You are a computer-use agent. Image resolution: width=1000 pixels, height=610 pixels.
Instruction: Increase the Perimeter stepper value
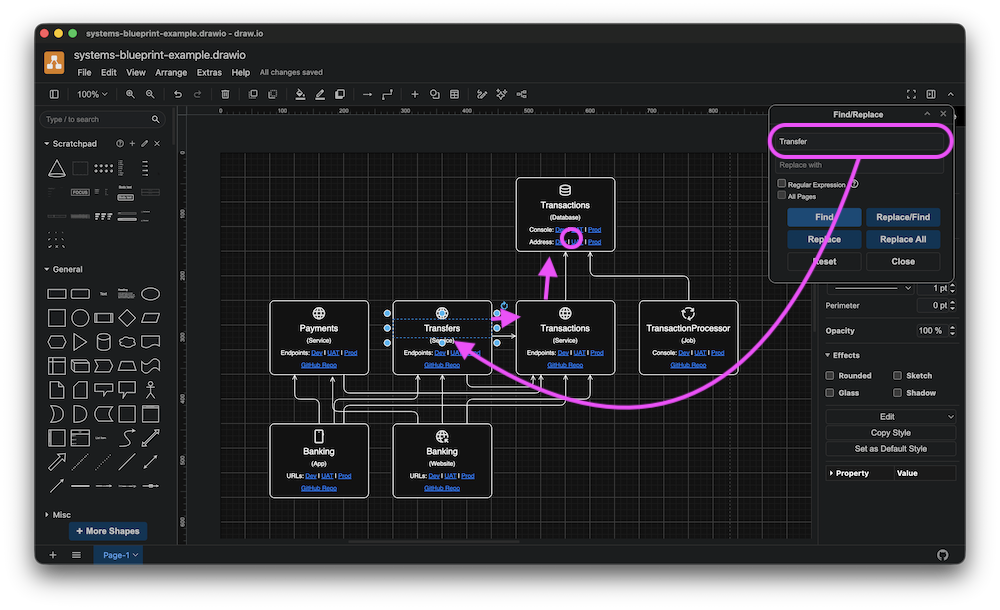click(953, 303)
